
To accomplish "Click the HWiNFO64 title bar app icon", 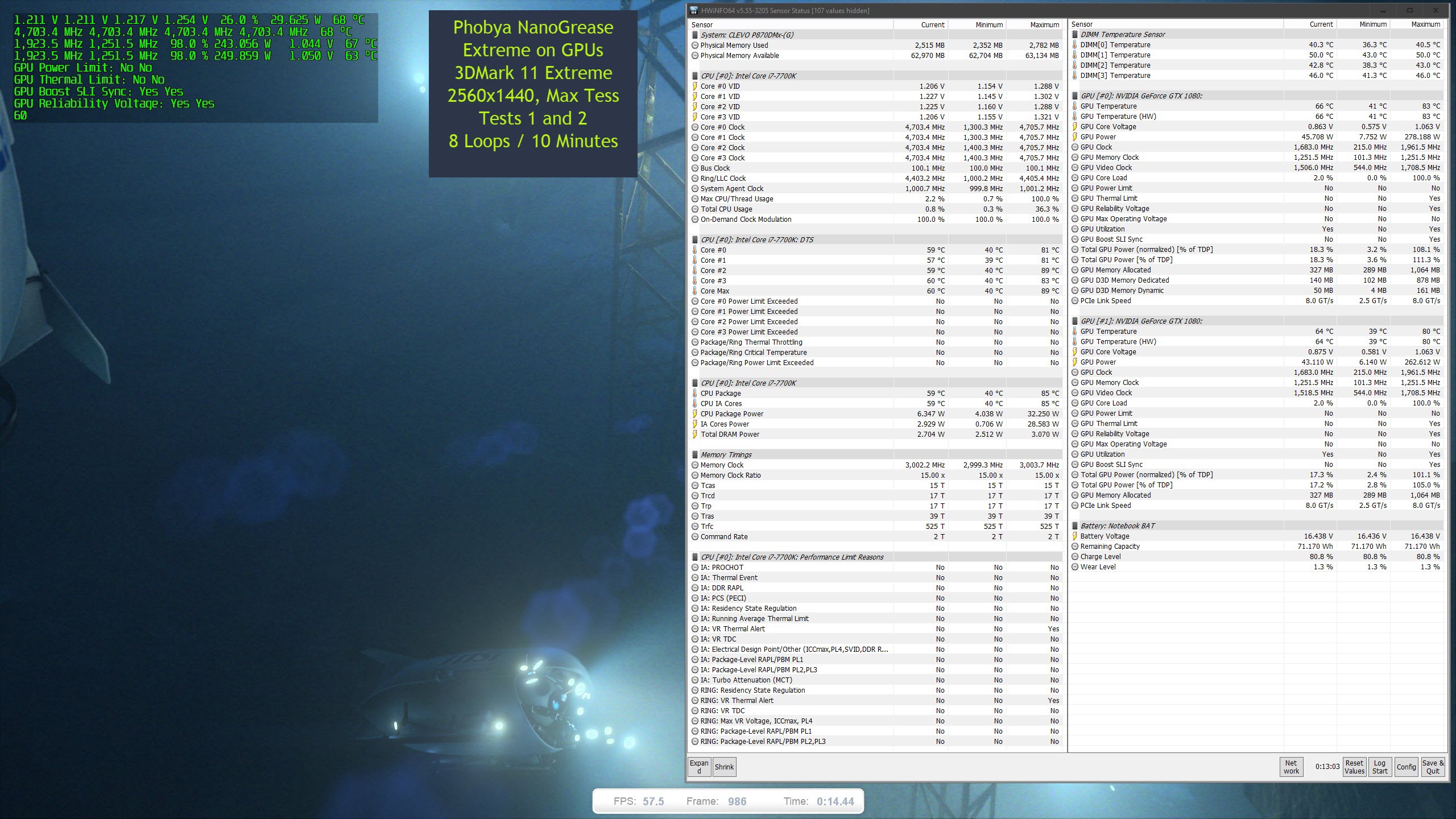I will pyautogui.click(x=694, y=11).
